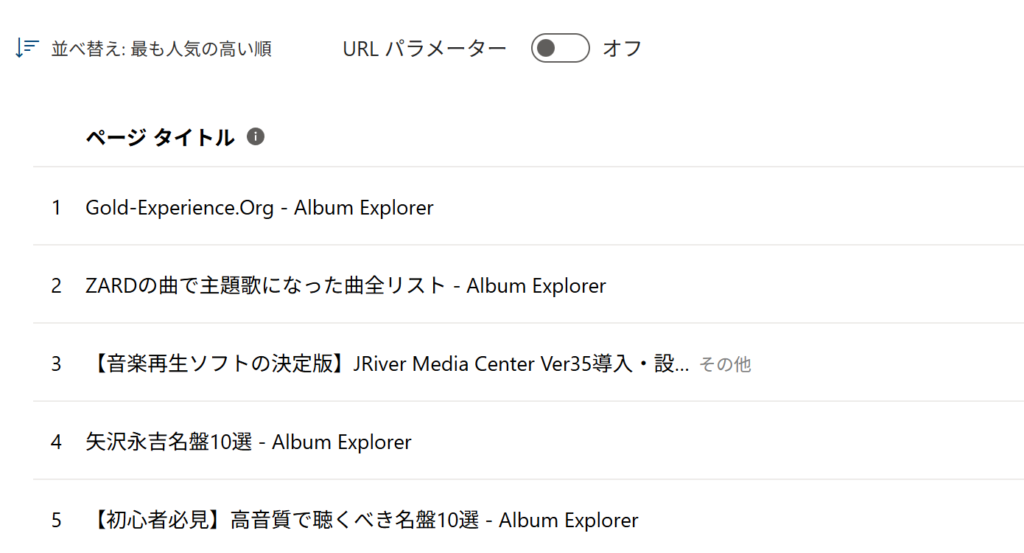Click rank number 1 in the list
This screenshot has height=553, width=1024.
(x=57, y=208)
